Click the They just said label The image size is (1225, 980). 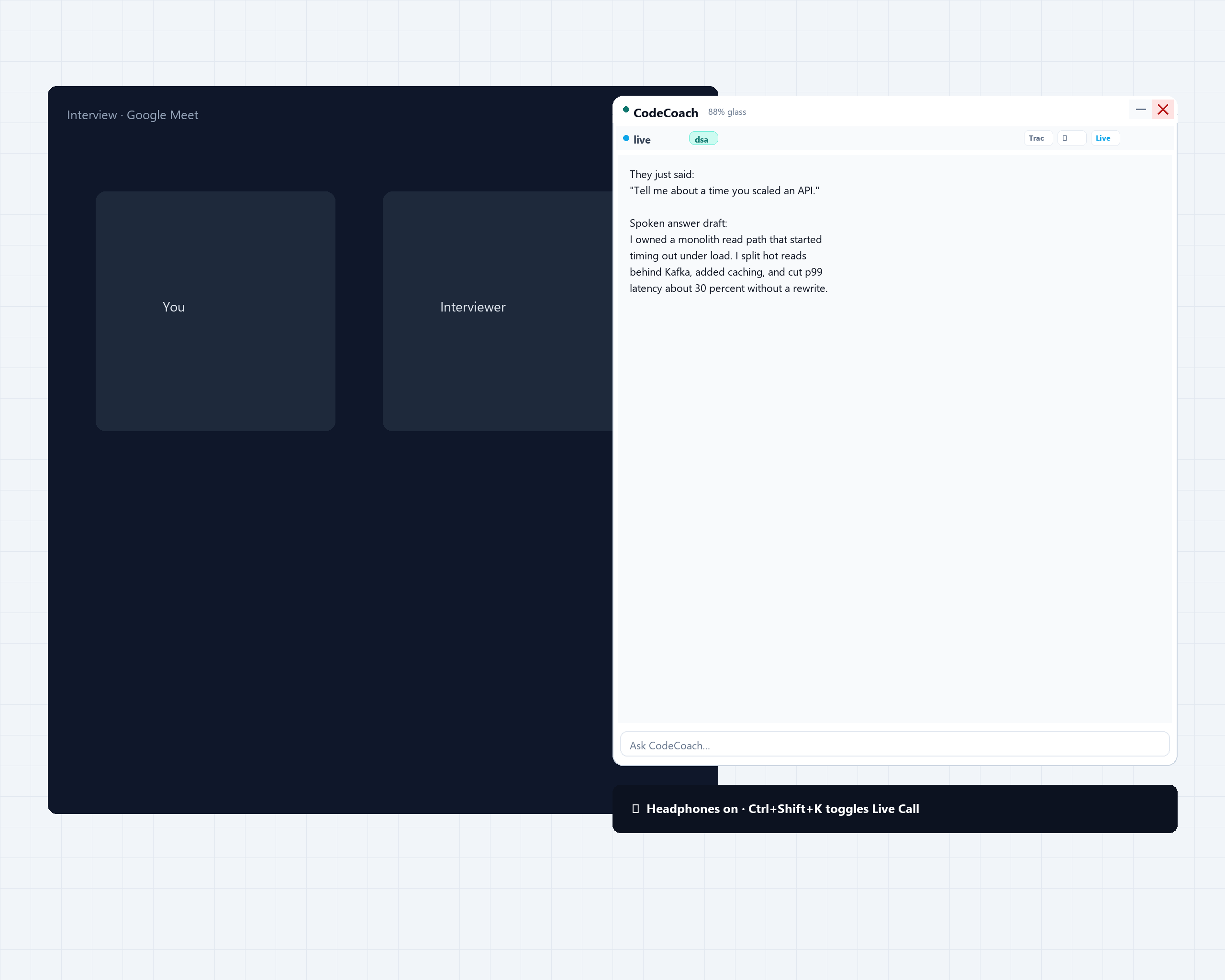pyautogui.click(x=661, y=174)
